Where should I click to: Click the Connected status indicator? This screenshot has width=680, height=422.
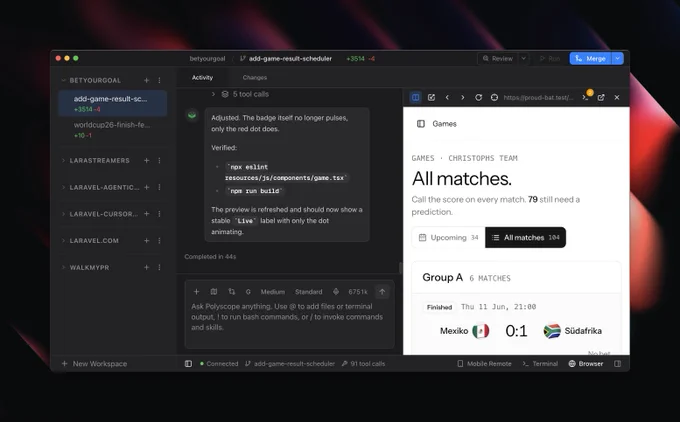[219, 364]
